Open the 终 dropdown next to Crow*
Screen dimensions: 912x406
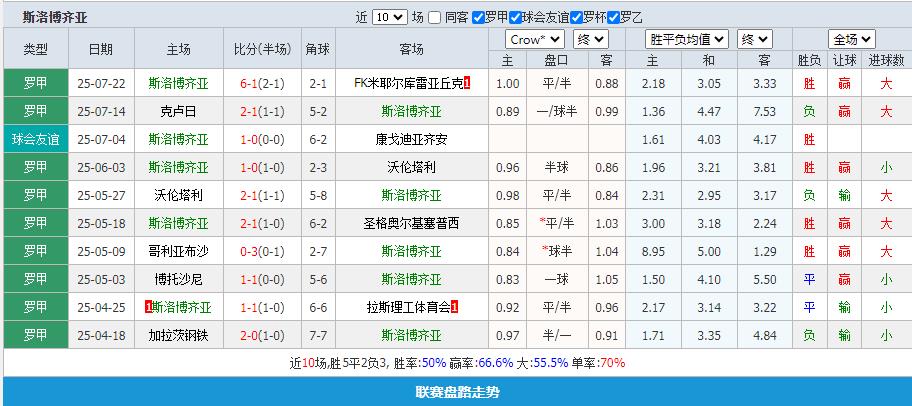pos(590,40)
